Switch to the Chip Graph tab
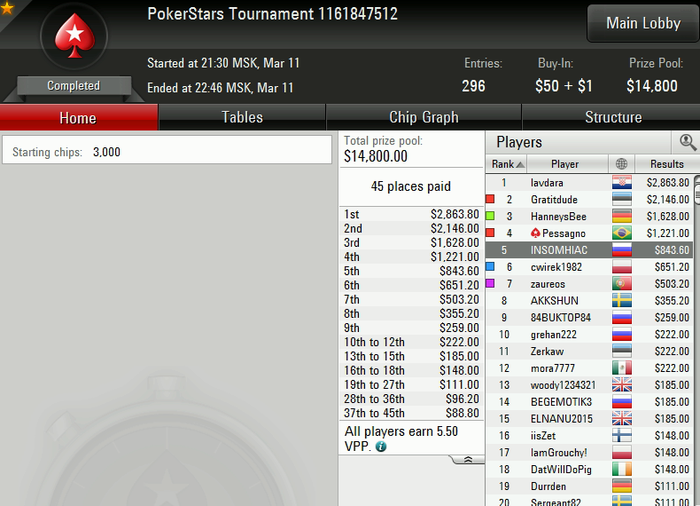 [x=424, y=117]
